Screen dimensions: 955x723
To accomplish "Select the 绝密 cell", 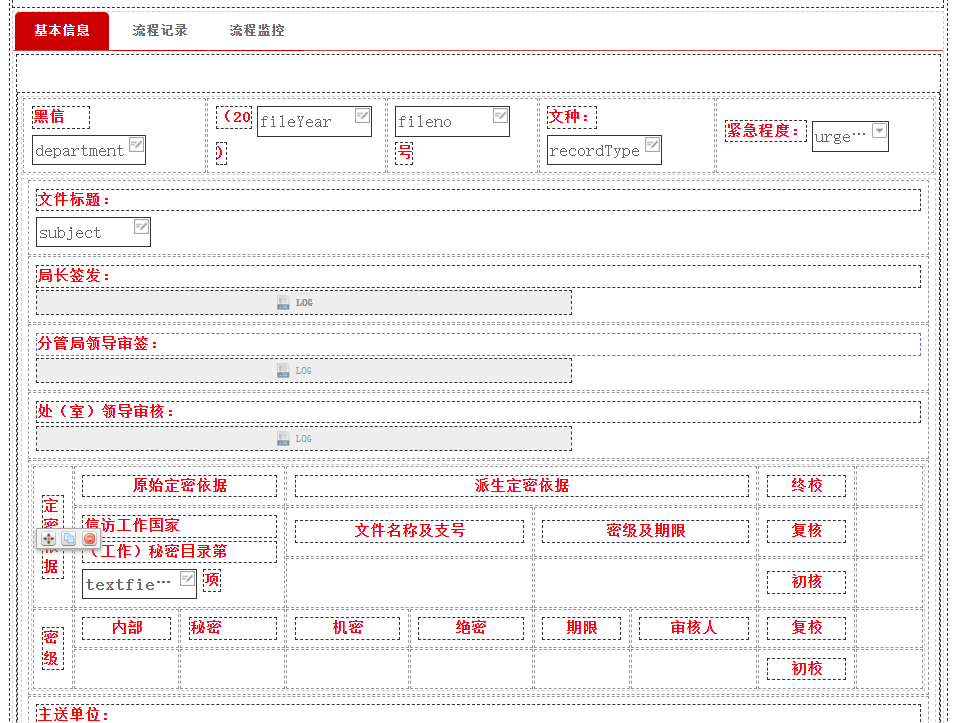I will 470,628.
